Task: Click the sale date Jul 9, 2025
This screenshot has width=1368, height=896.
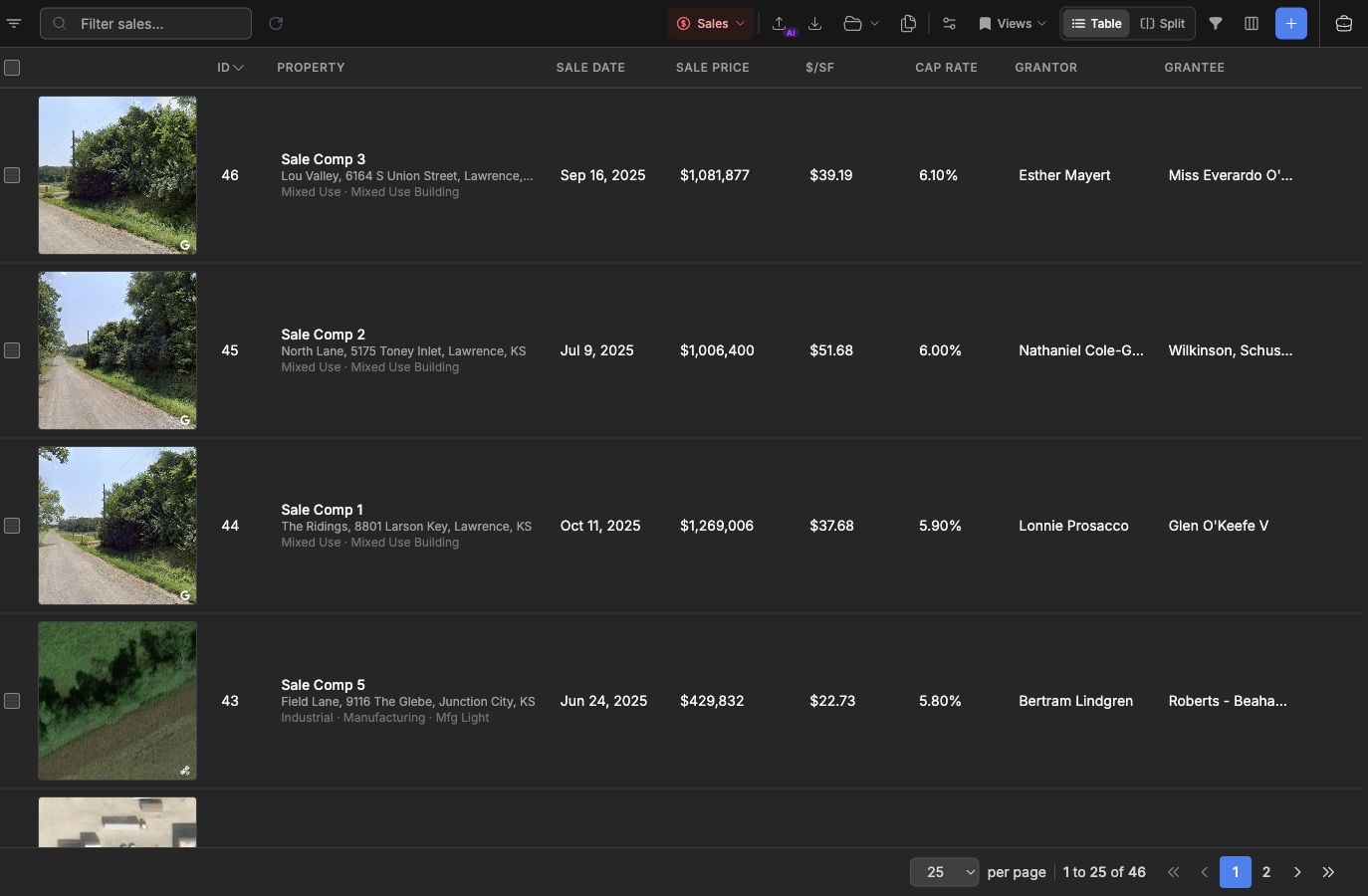Action: tap(596, 350)
